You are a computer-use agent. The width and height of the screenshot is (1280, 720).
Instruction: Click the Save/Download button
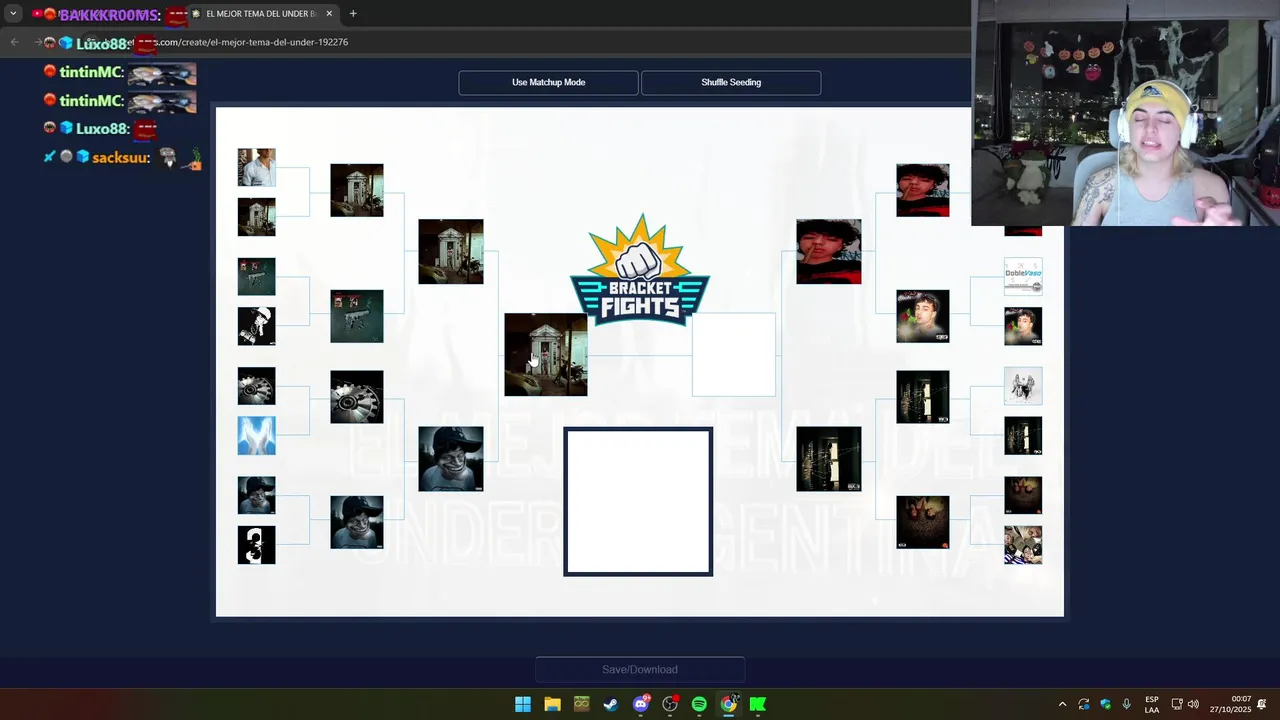click(x=640, y=669)
